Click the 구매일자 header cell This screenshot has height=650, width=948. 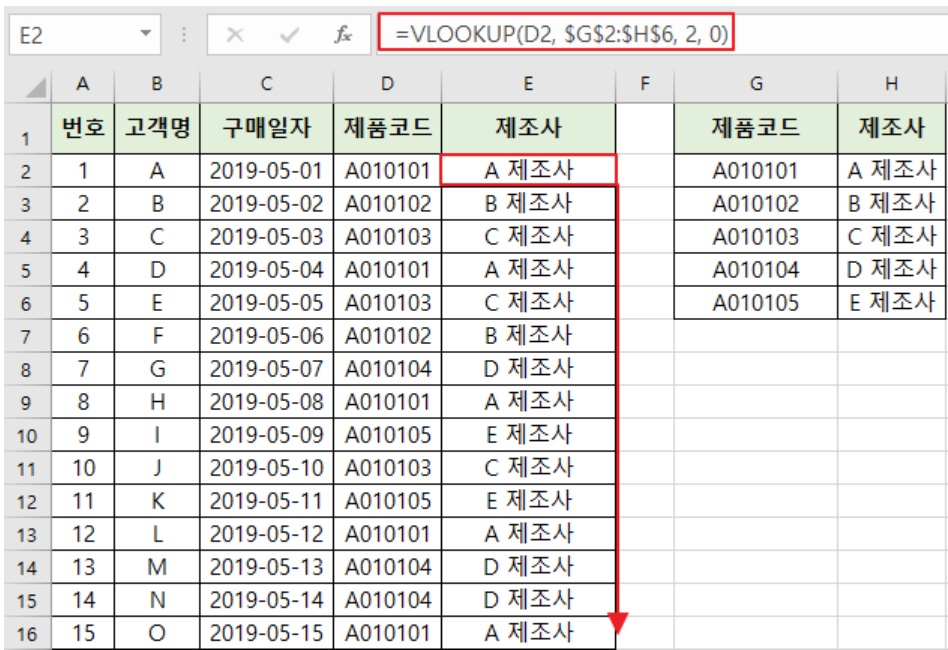pos(266,128)
